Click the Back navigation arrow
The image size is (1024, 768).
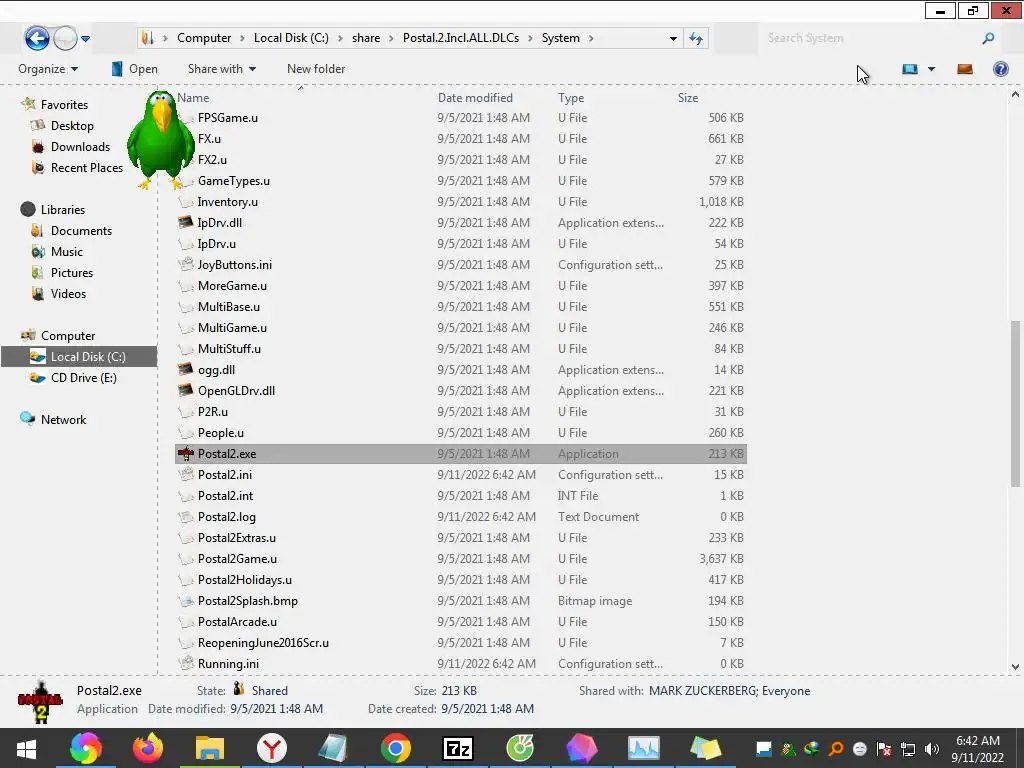pyautogui.click(x=37, y=38)
